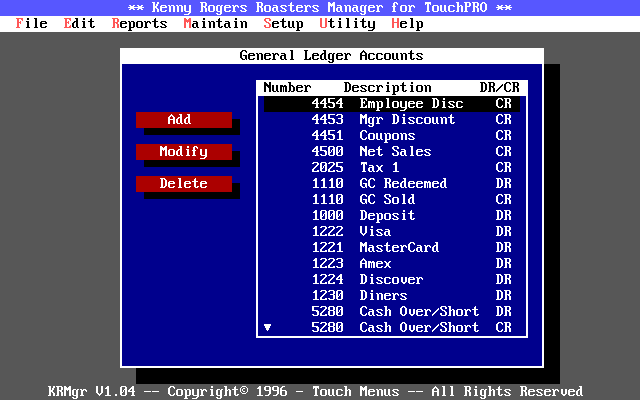Click the Add button
This screenshot has height=400, width=640.
pyautogui.click(x=184, y=120)
